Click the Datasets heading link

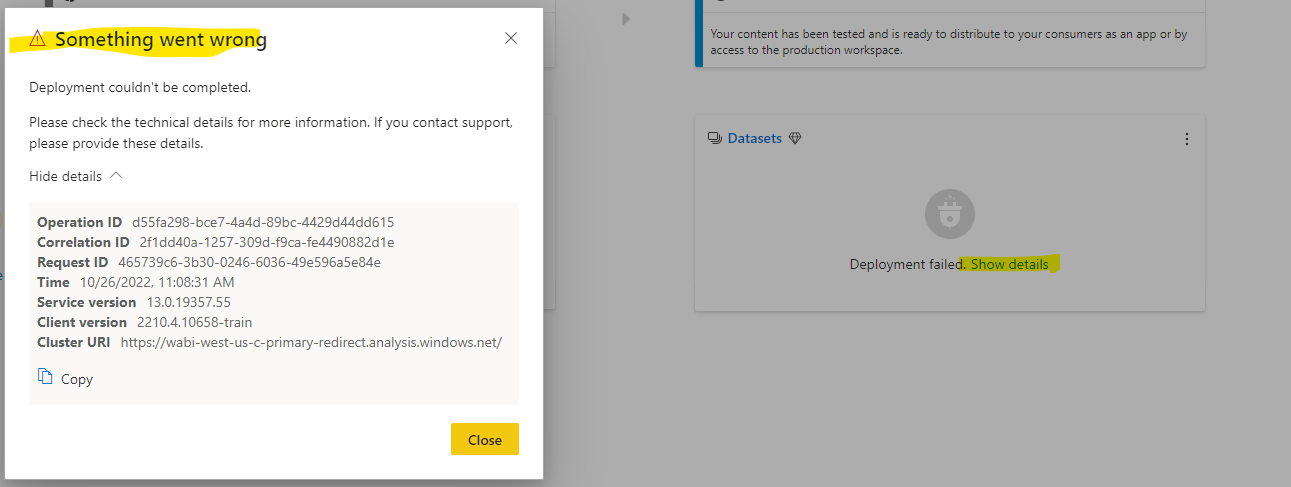pyautogui.click(x=755, y=138)
